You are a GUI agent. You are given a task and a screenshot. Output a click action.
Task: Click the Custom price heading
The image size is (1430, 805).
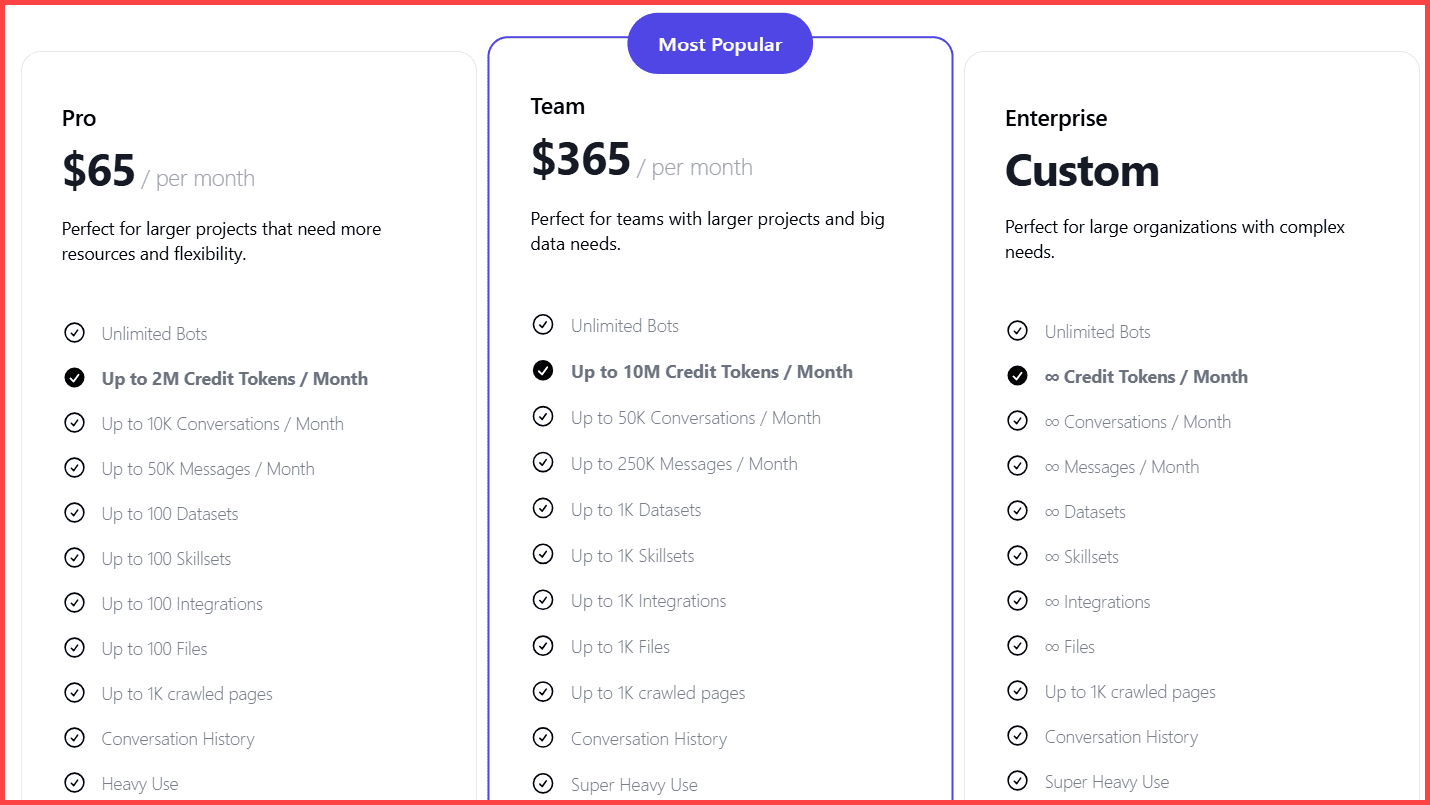[x=1082, y=171]
